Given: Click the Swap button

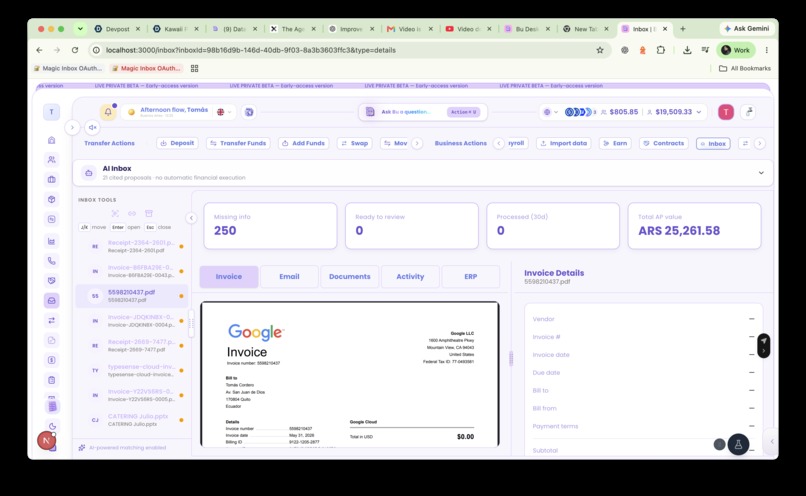Looking at the screenshot, I should (355, 143).
